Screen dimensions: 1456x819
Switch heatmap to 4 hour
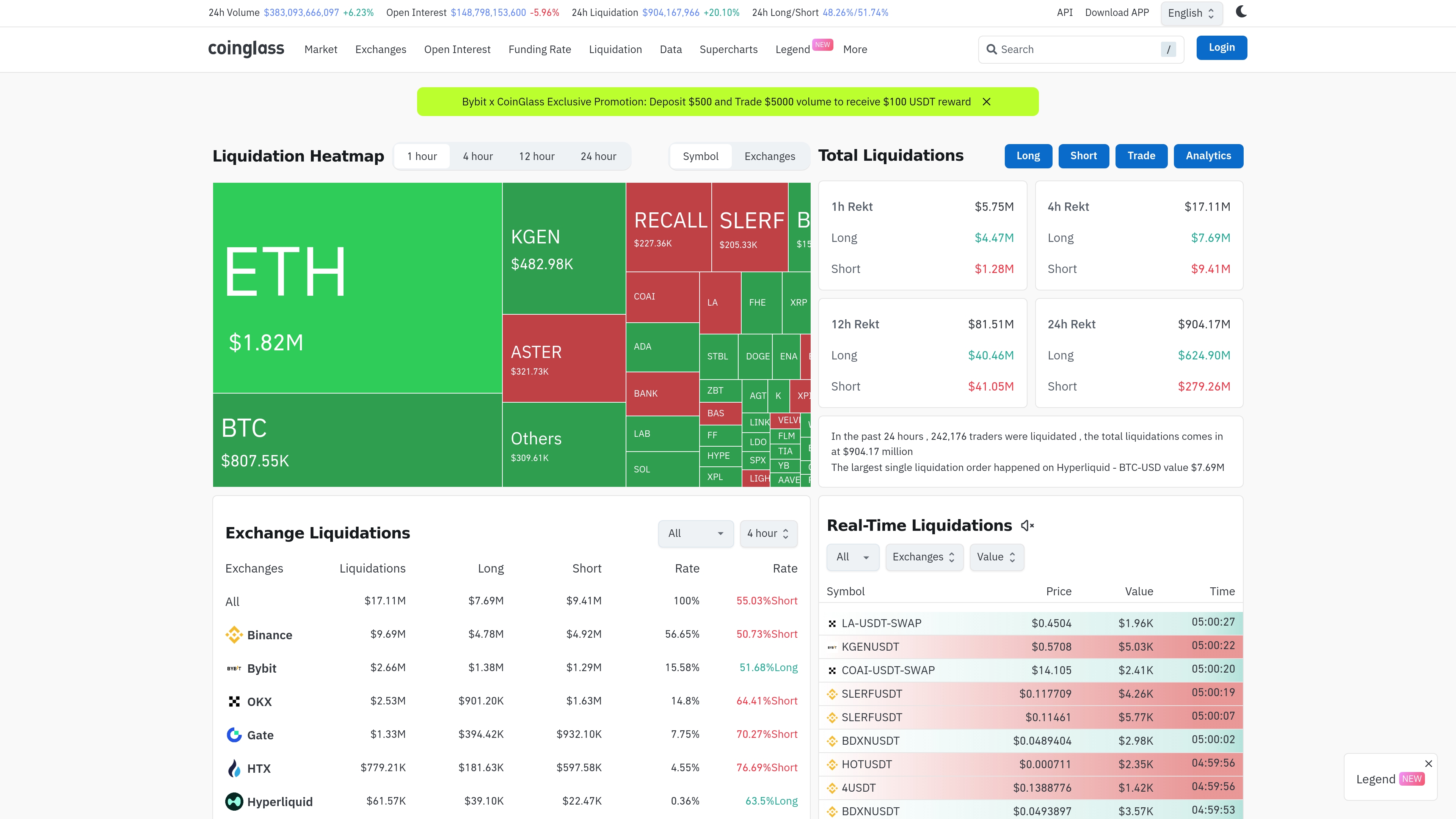(478, 157)
